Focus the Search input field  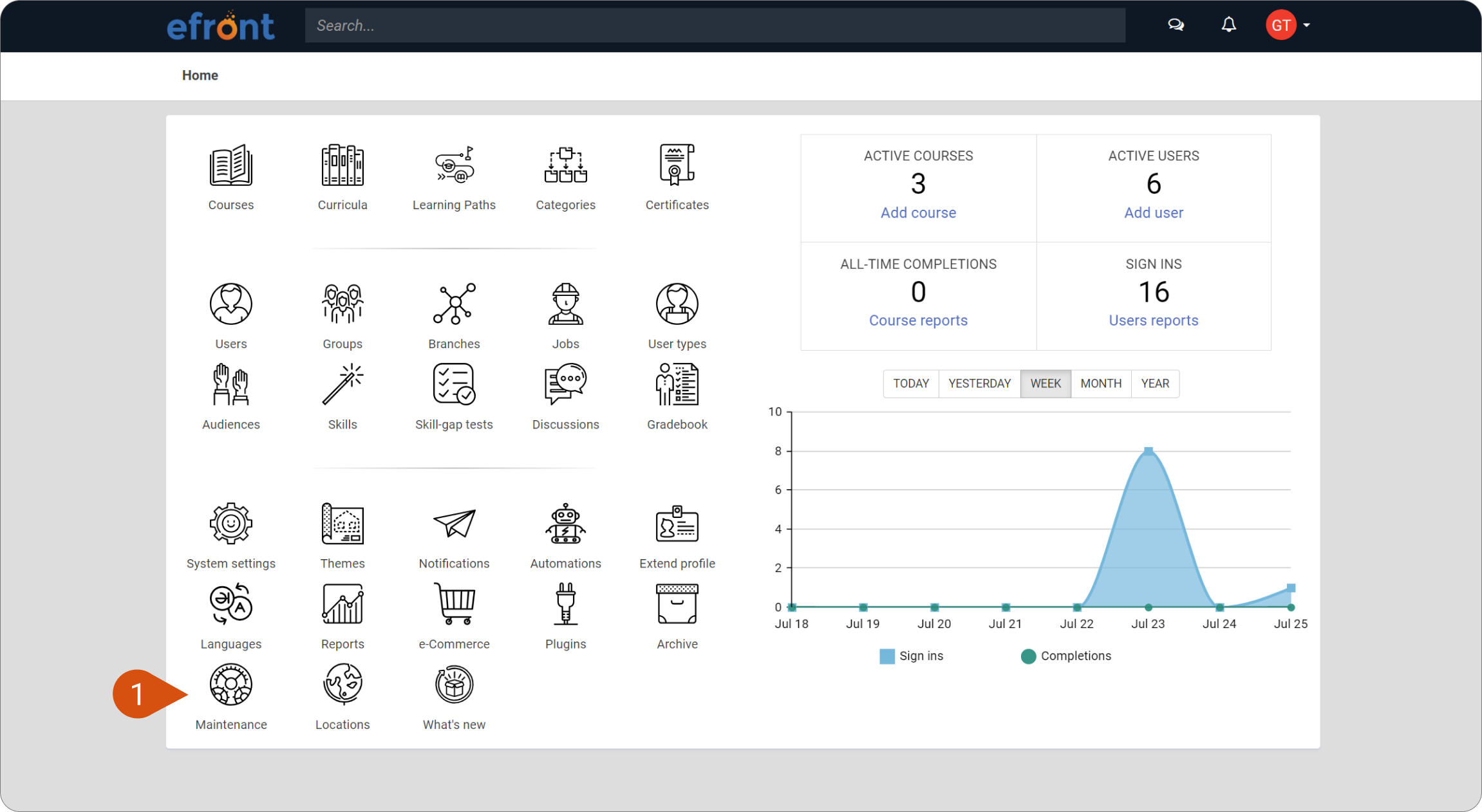[x=715, y=25]
